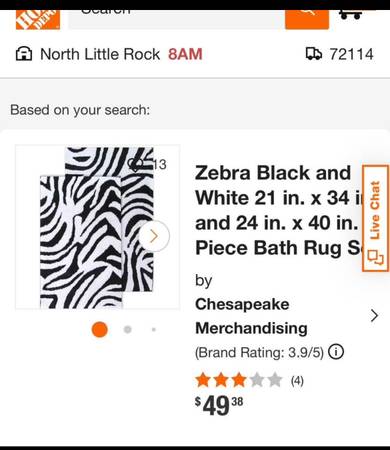Open the zebra rug product thumbnail
This screenshot has width=390, height=450.
[98, 227]
